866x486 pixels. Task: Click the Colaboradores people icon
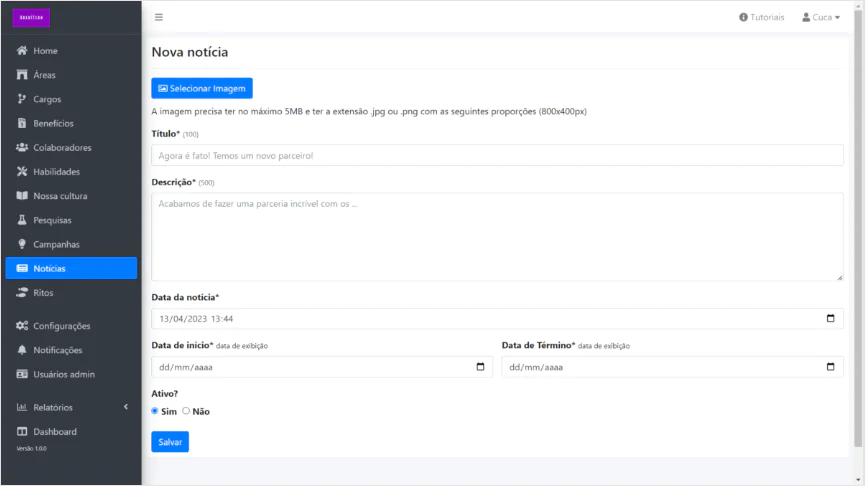pos(22,148)
